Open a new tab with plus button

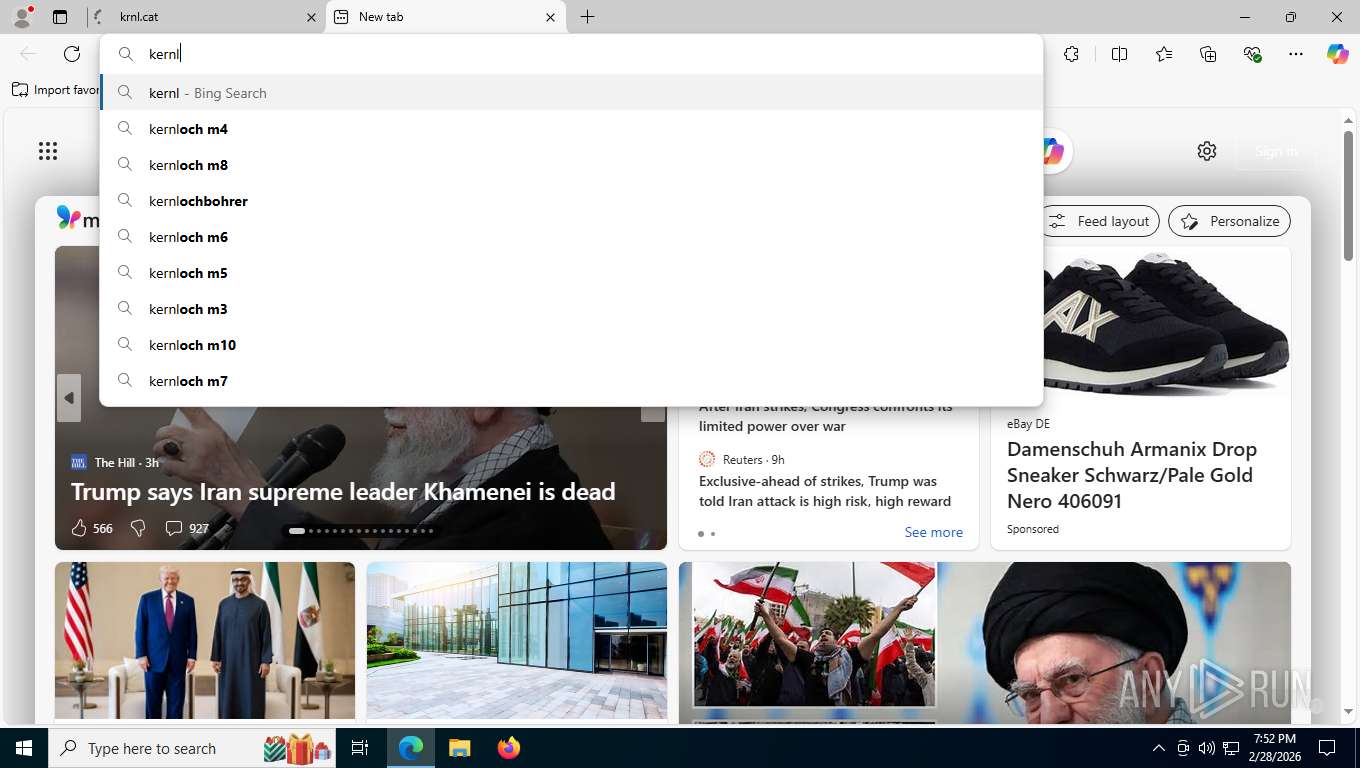coord(588,17)
